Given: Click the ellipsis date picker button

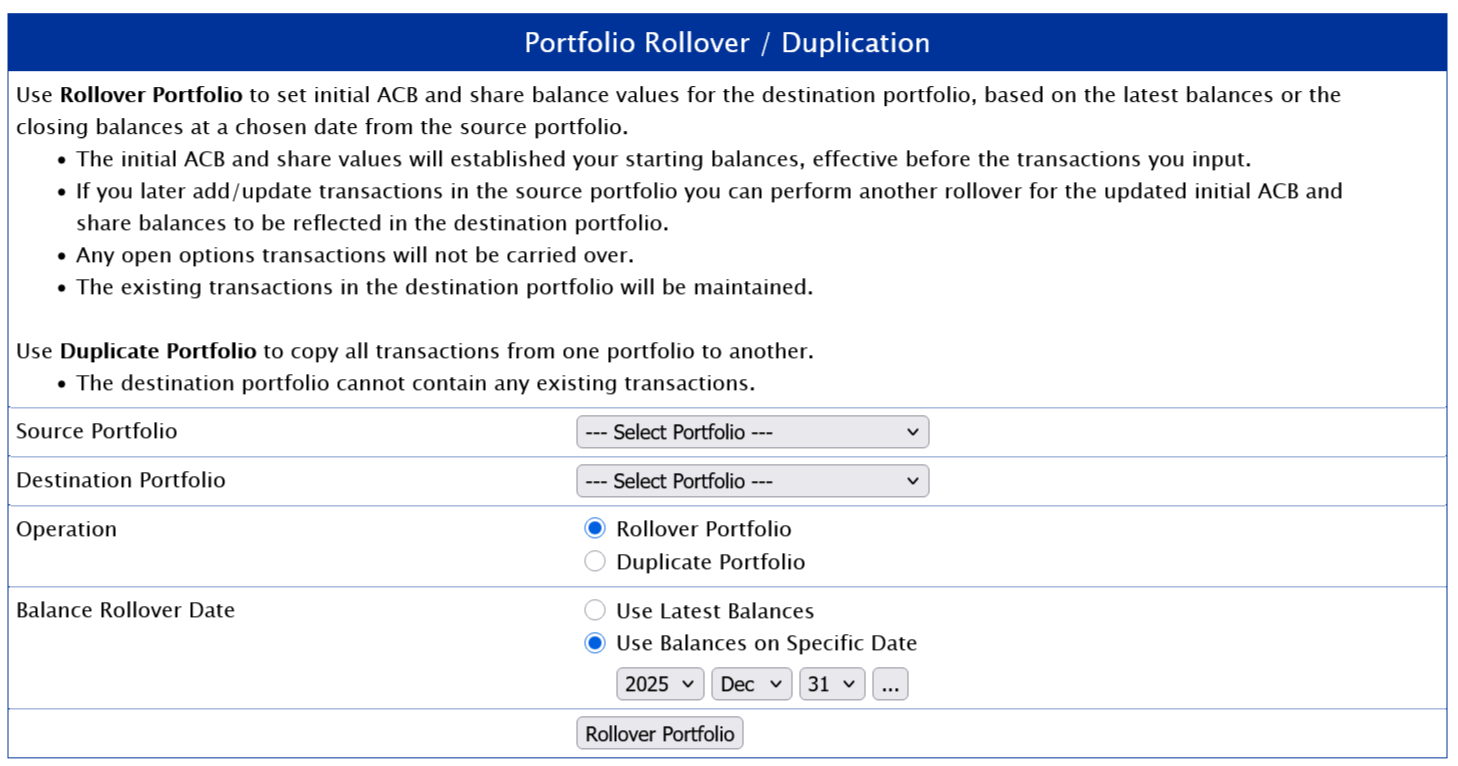Looking at the screenshot, I should pyautogui.click(x=890, y=684).
